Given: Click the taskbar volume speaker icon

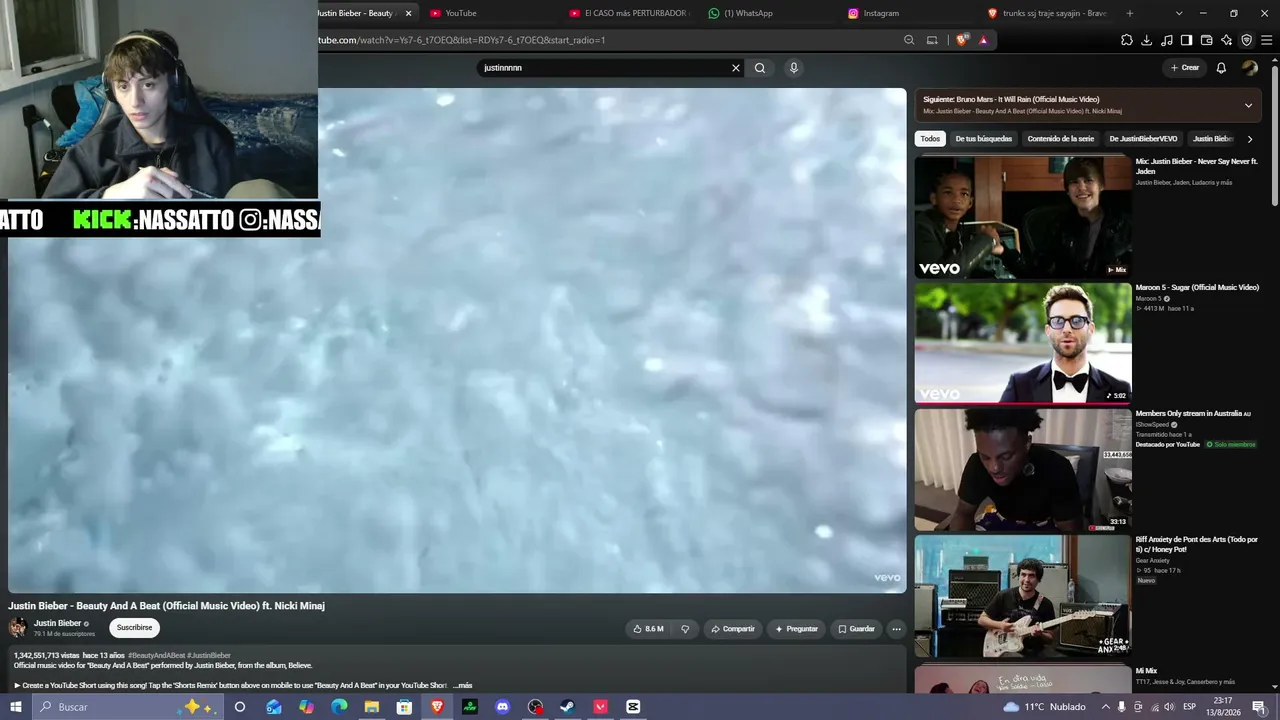Looking at the screenshot, I should tap(1169, 707).
